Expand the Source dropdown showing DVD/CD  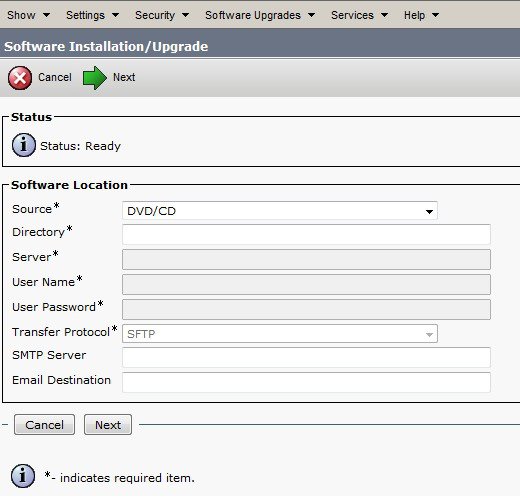tap(280, 211)
